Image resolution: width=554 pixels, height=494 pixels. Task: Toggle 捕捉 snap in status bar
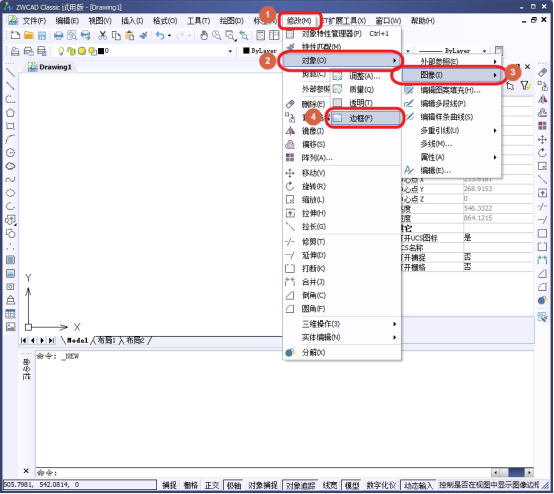pos(169,485)
